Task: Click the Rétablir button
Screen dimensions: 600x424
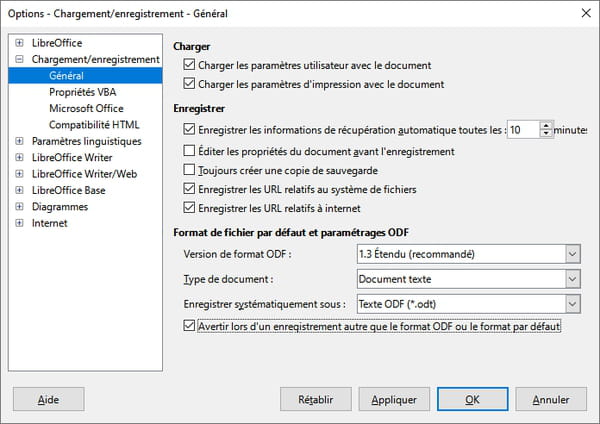Action: (x=316, y=400)
